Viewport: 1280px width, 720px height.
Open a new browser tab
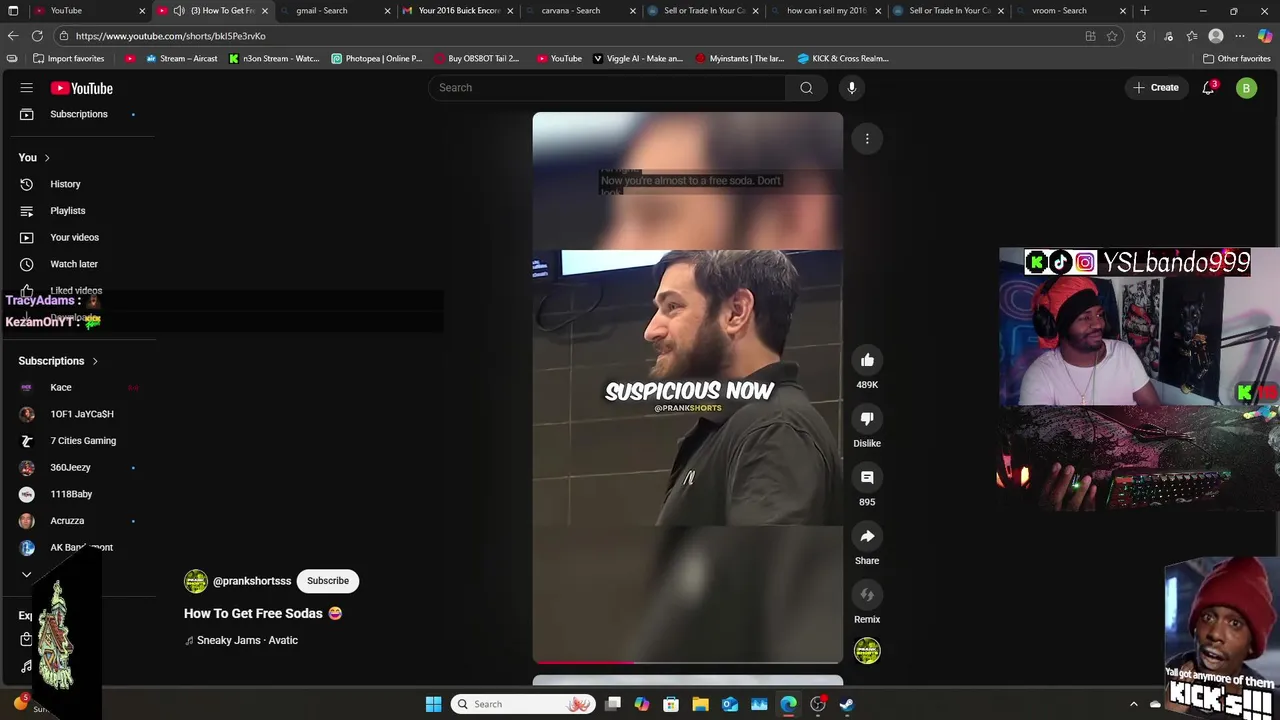pyautogui.click(x=1145, y=11)
